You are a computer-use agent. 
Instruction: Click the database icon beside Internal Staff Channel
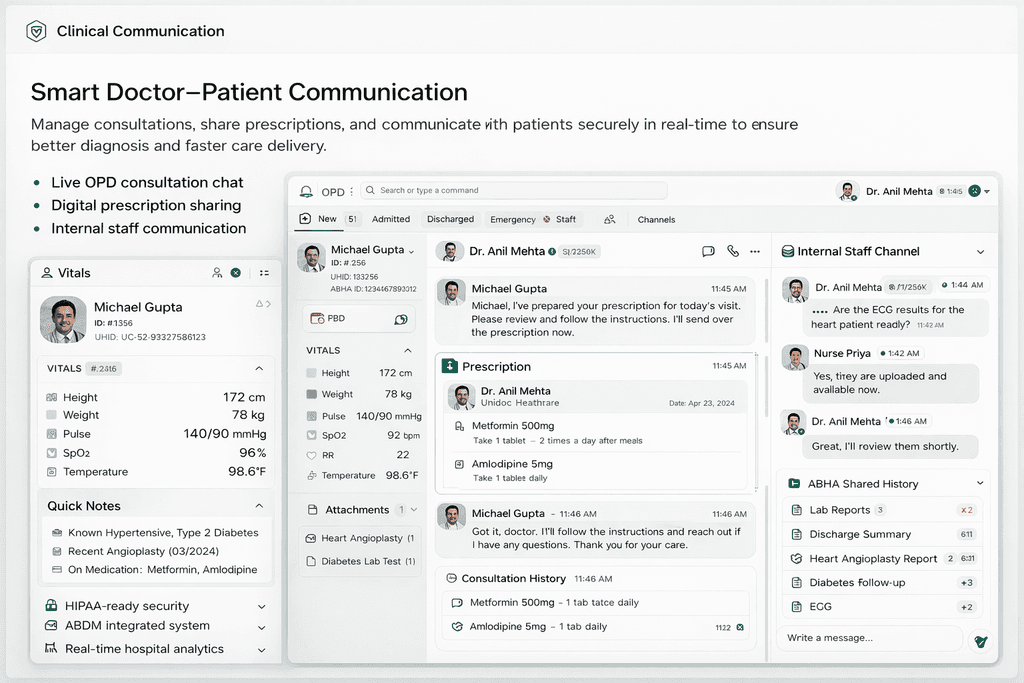coord(790,251)
